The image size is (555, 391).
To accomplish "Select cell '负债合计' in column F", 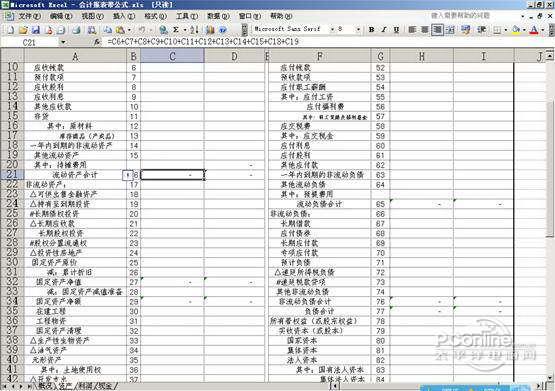I will coord(319,311).
